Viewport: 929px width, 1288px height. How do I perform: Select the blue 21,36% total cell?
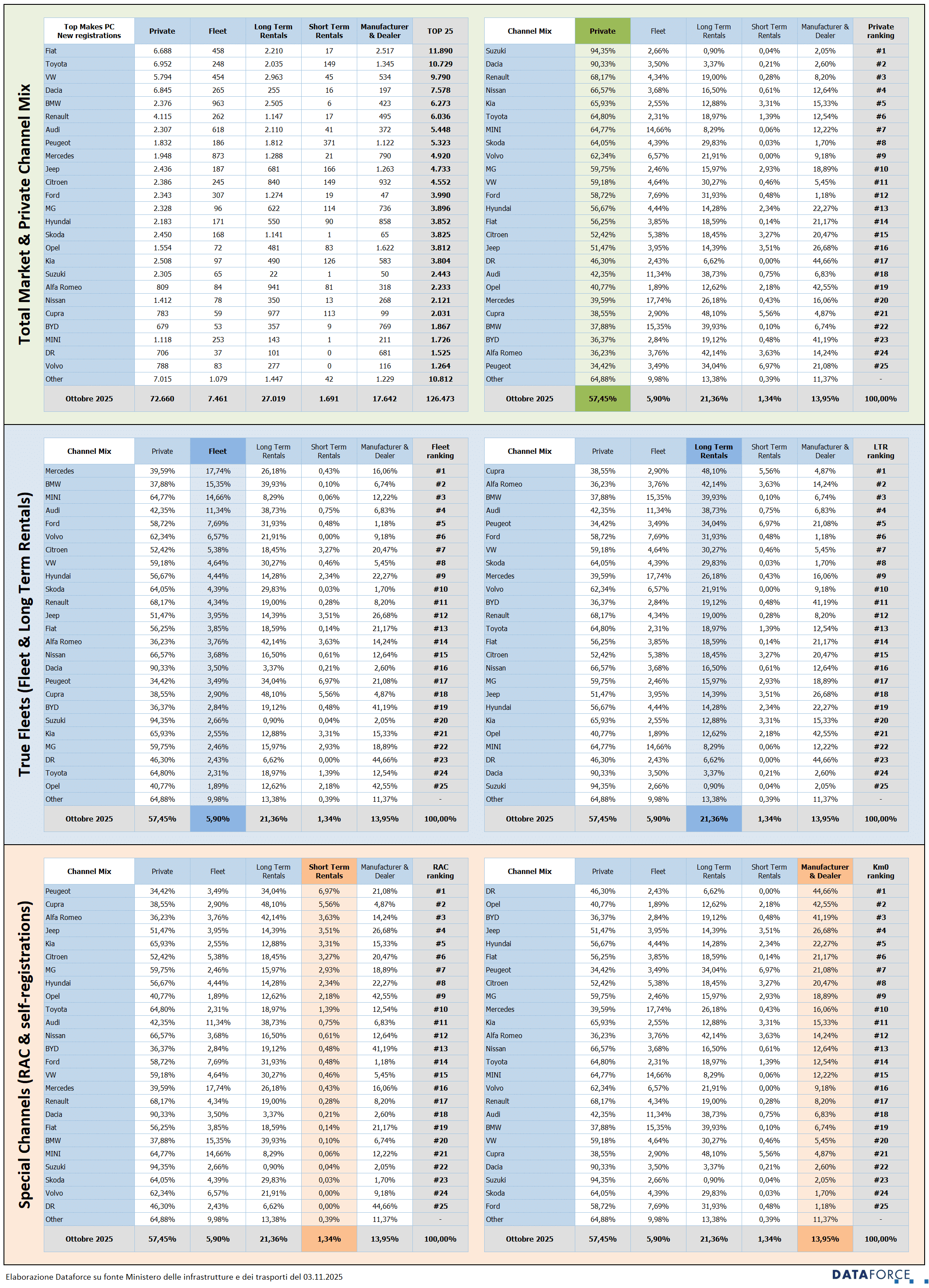tap(714, 819)
